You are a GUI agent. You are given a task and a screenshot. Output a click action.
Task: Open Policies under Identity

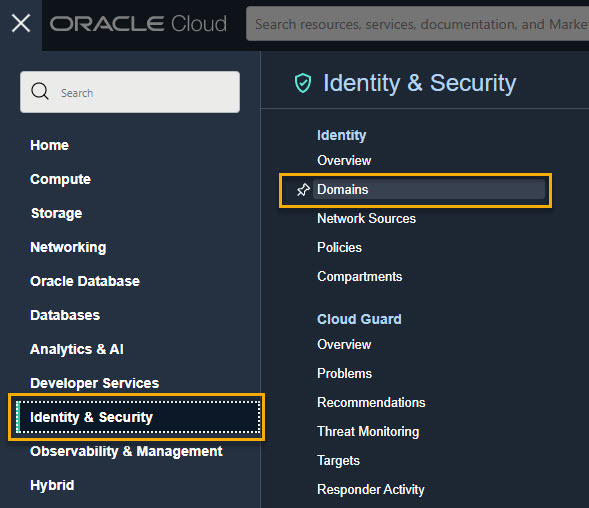[340, 248]
